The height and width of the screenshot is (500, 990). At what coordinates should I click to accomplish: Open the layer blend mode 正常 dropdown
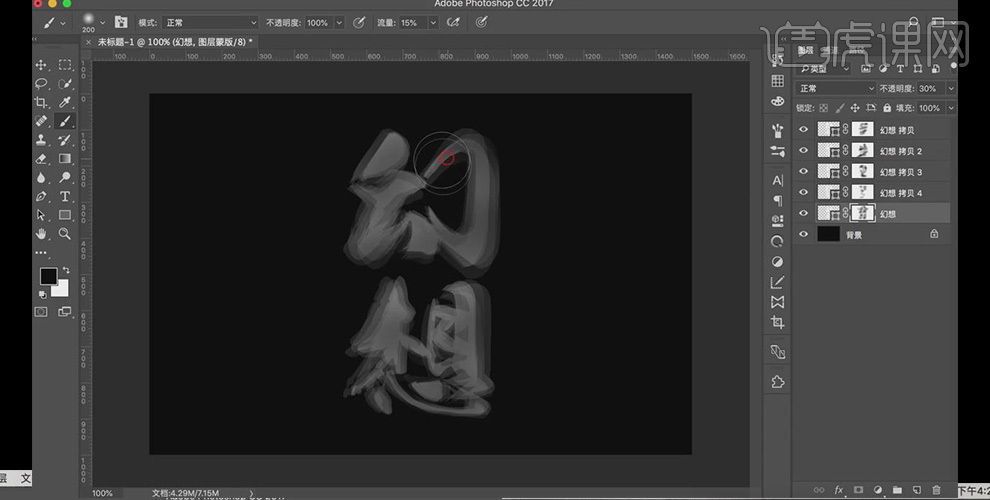[835, 88]
